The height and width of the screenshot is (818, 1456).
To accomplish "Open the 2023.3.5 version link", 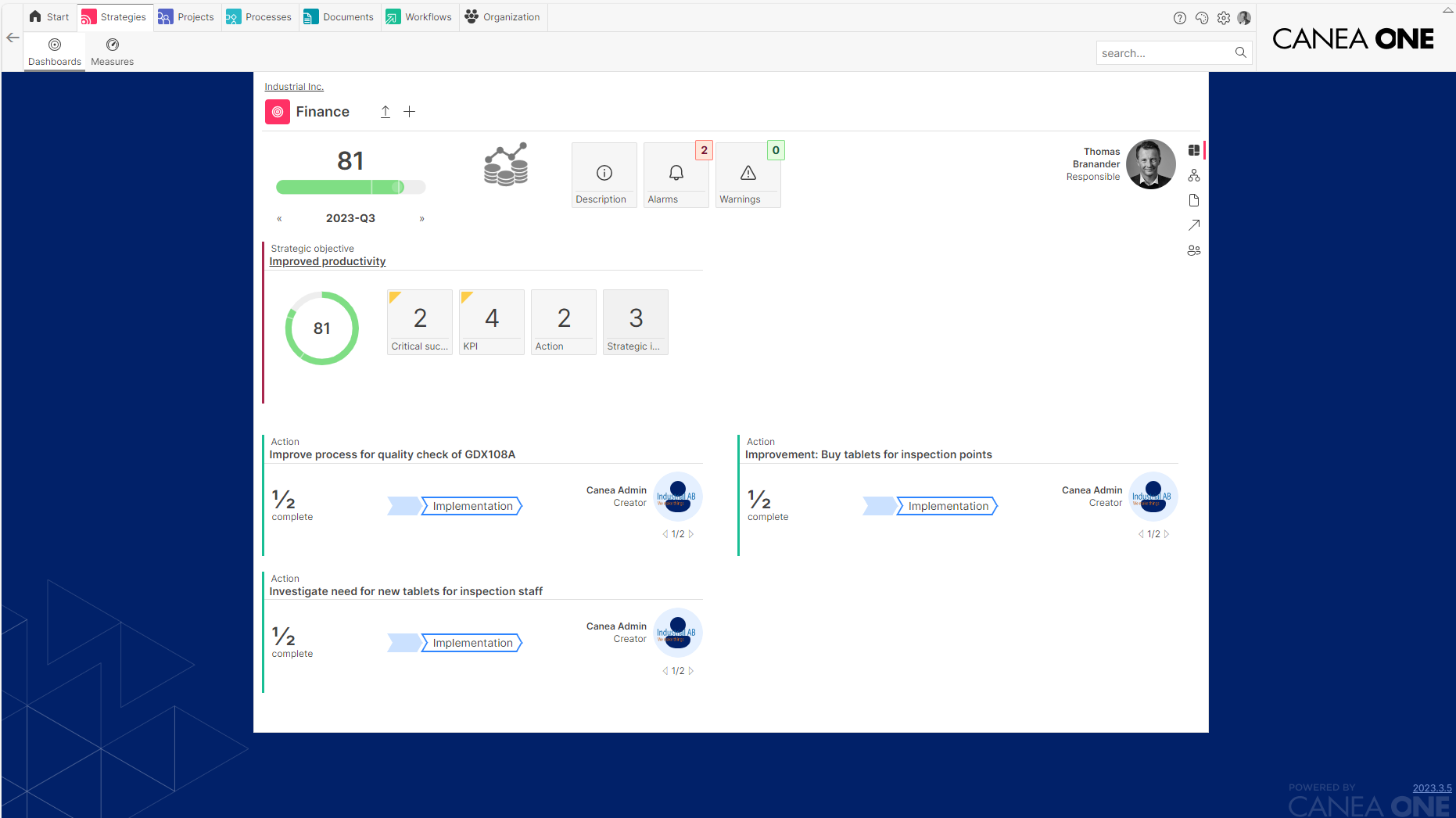I will tap(1432, 788).
